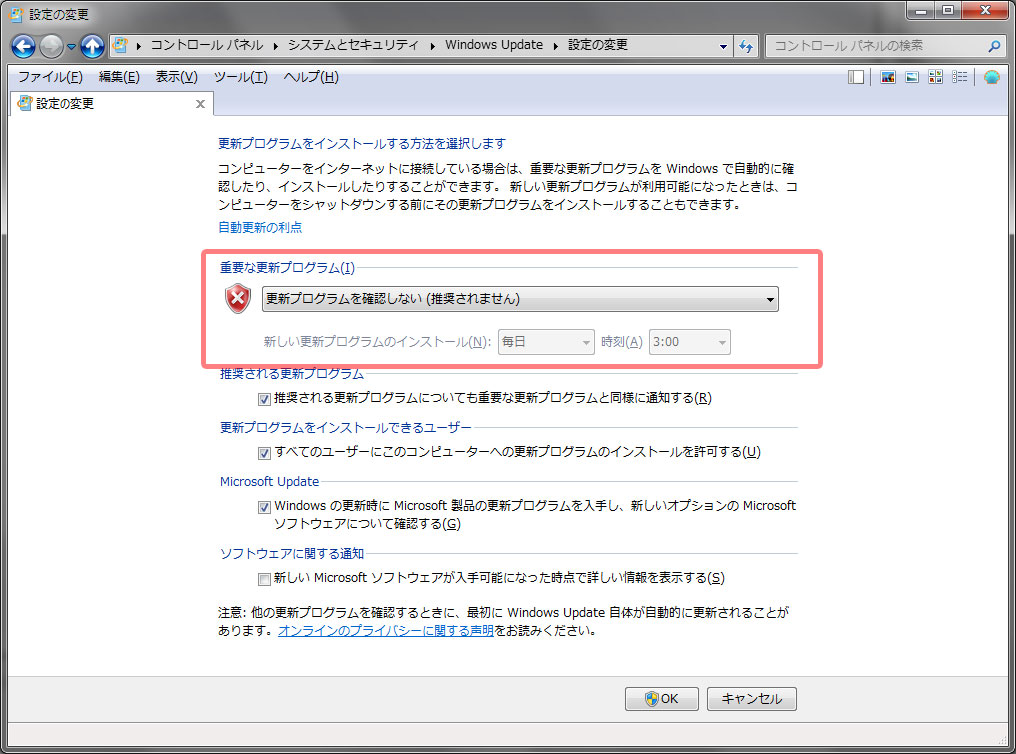Click 設定の変更 breadcrumb in address bar
This screenshot has height=754, width=1016.
pyautogui.click(x=597, y=45)
